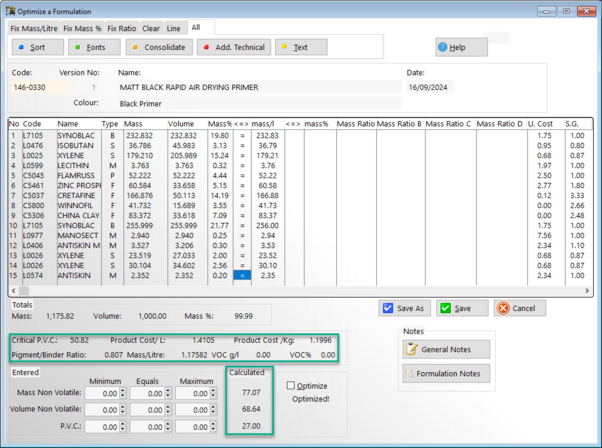The width and height of the screenshot is (602, 448).
Task: Click Mass Non Volatile Maximum spinner arrows
Action: tap(213, 393)
